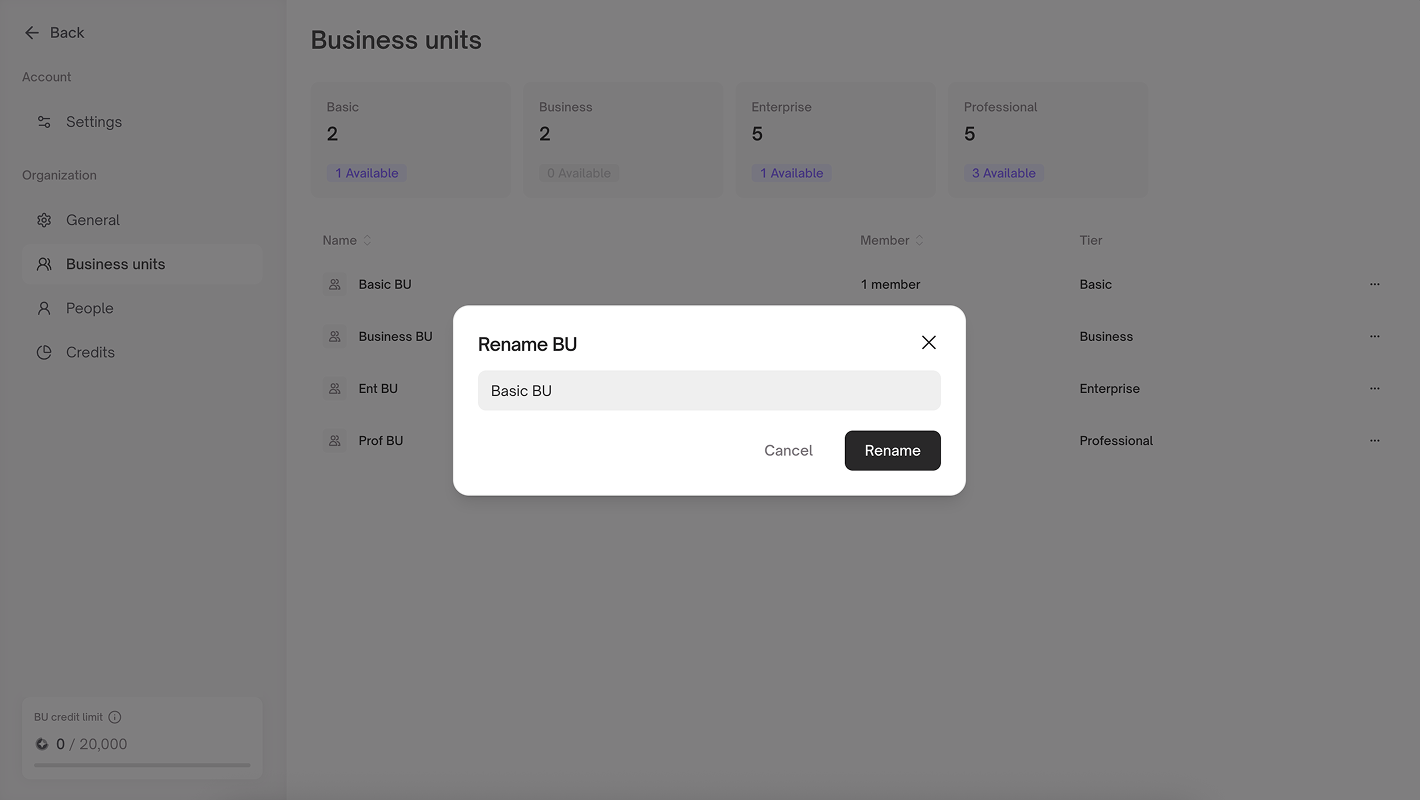Select the Basic tier summary card
The width and height of the screenshot is (1420, 800).
click(x=410, y=139)
